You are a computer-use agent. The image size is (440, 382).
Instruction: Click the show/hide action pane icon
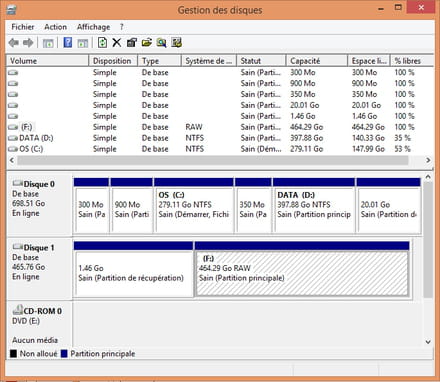(82, 43)
